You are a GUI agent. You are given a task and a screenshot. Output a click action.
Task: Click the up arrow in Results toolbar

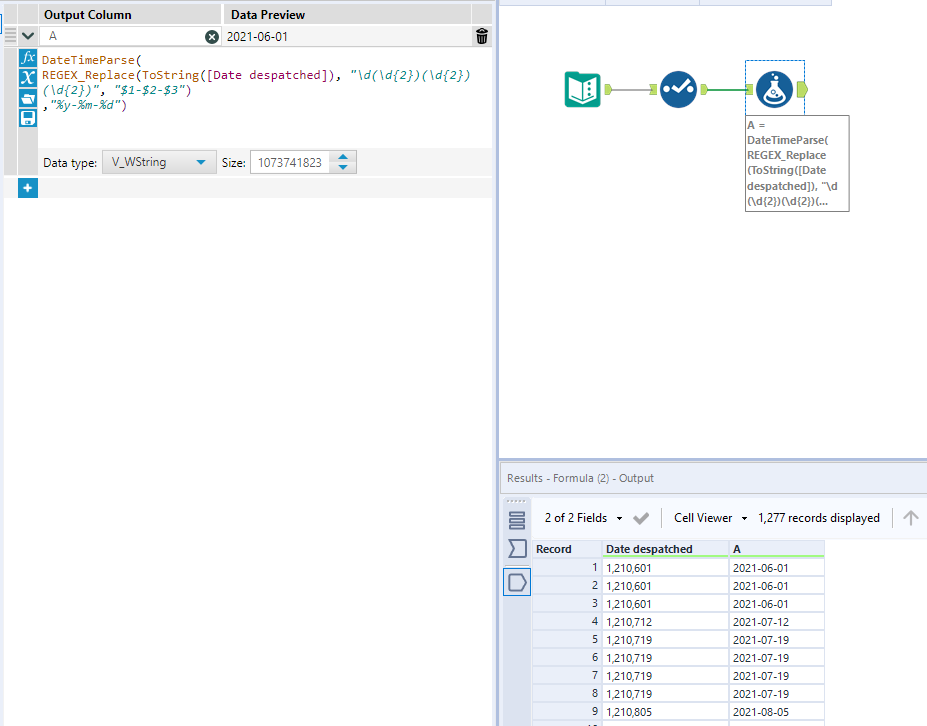pos(910,518)
